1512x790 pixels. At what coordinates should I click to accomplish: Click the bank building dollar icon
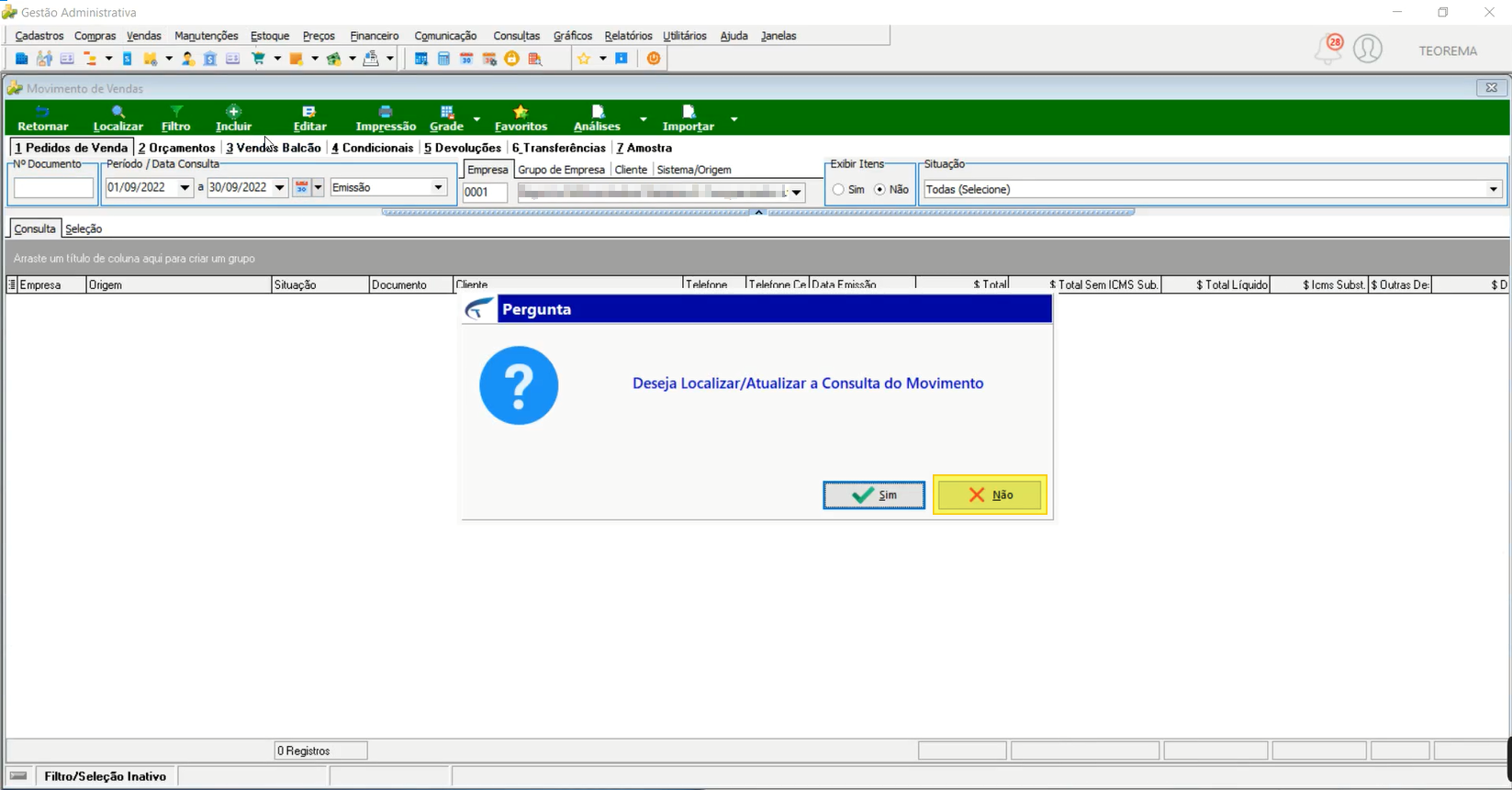pos(210,59)
